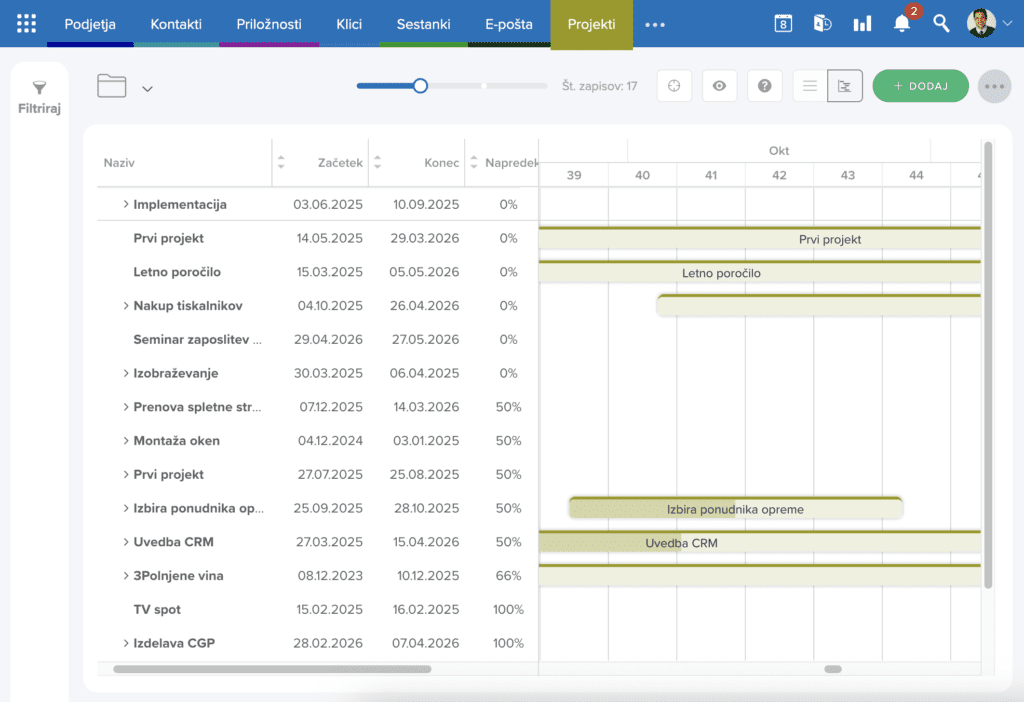1024x702 pixels.
Task: Open the Priložnosti tab
Action: point(269,24)
